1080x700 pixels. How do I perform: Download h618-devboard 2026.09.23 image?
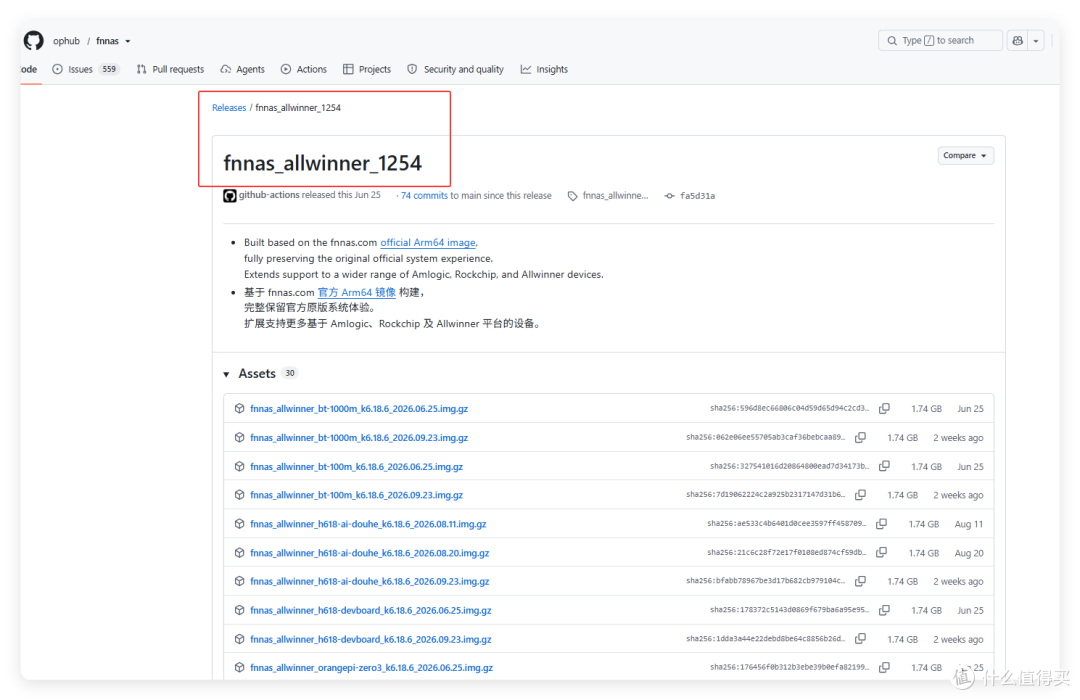click(371, 639)
